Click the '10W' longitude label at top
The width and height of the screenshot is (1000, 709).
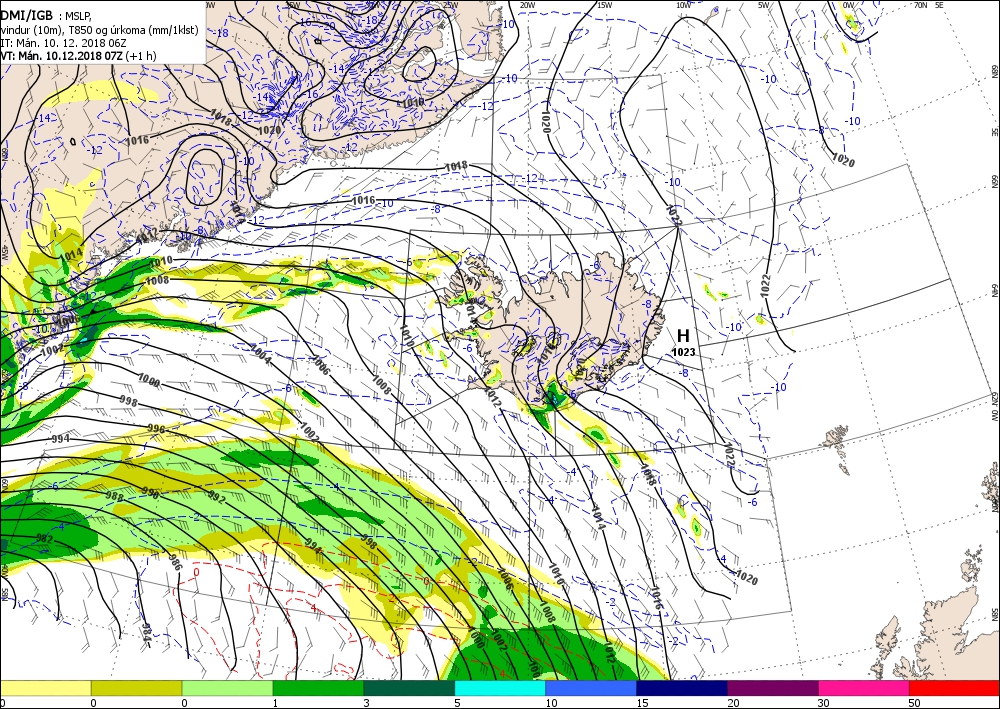(683, 5)
